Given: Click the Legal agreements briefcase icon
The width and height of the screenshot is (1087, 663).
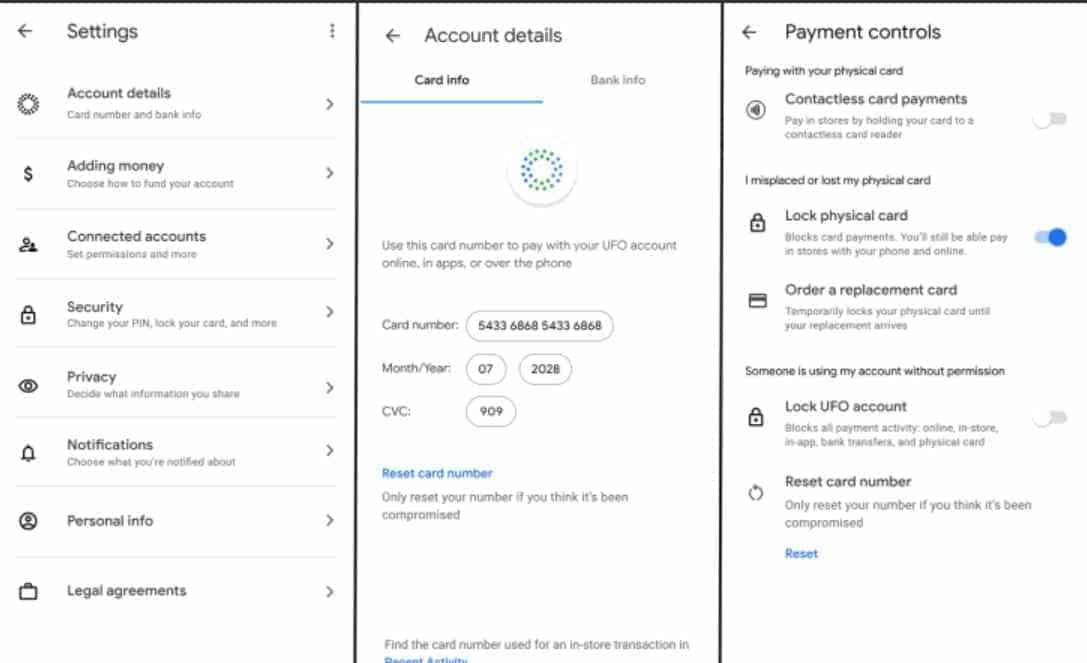Looking at the screenshot, I should [28, 592].
